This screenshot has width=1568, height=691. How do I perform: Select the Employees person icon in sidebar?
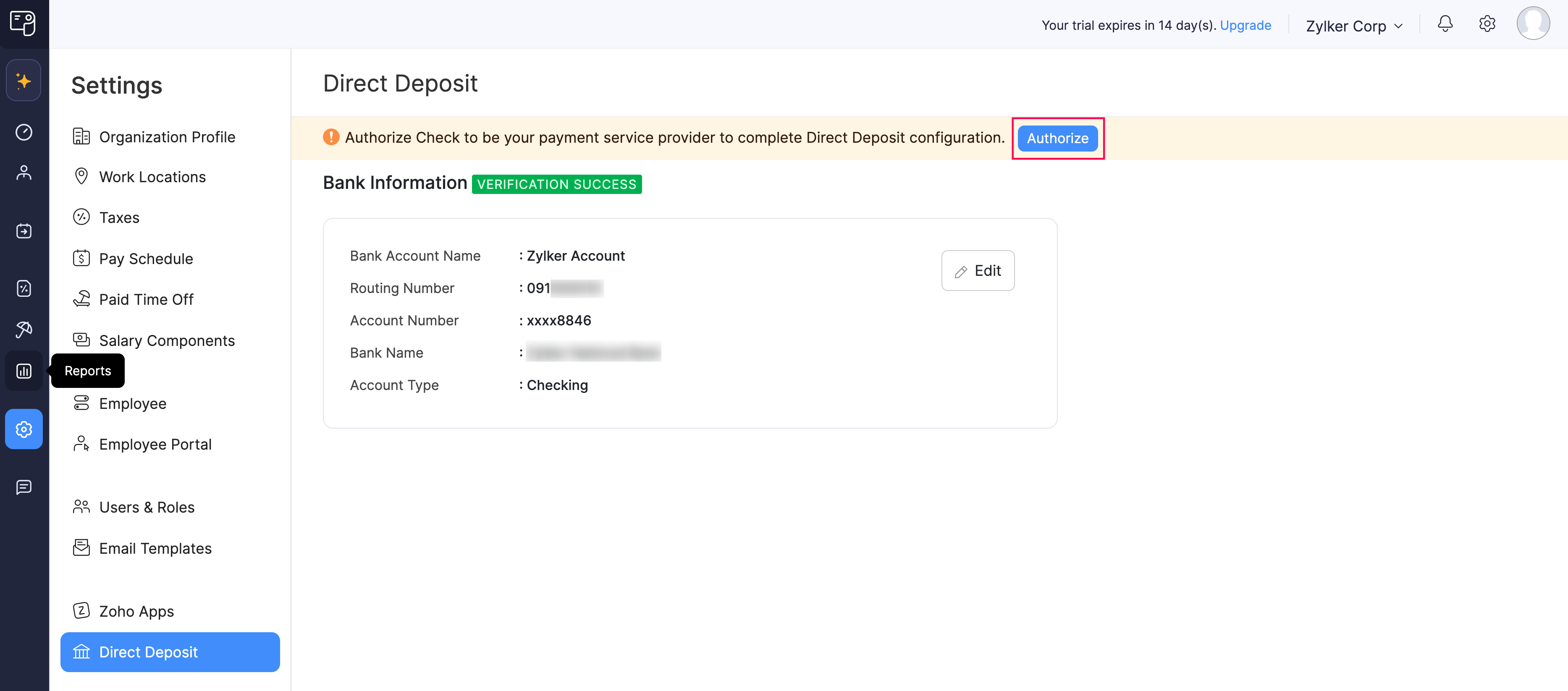[x=24, y=173]
